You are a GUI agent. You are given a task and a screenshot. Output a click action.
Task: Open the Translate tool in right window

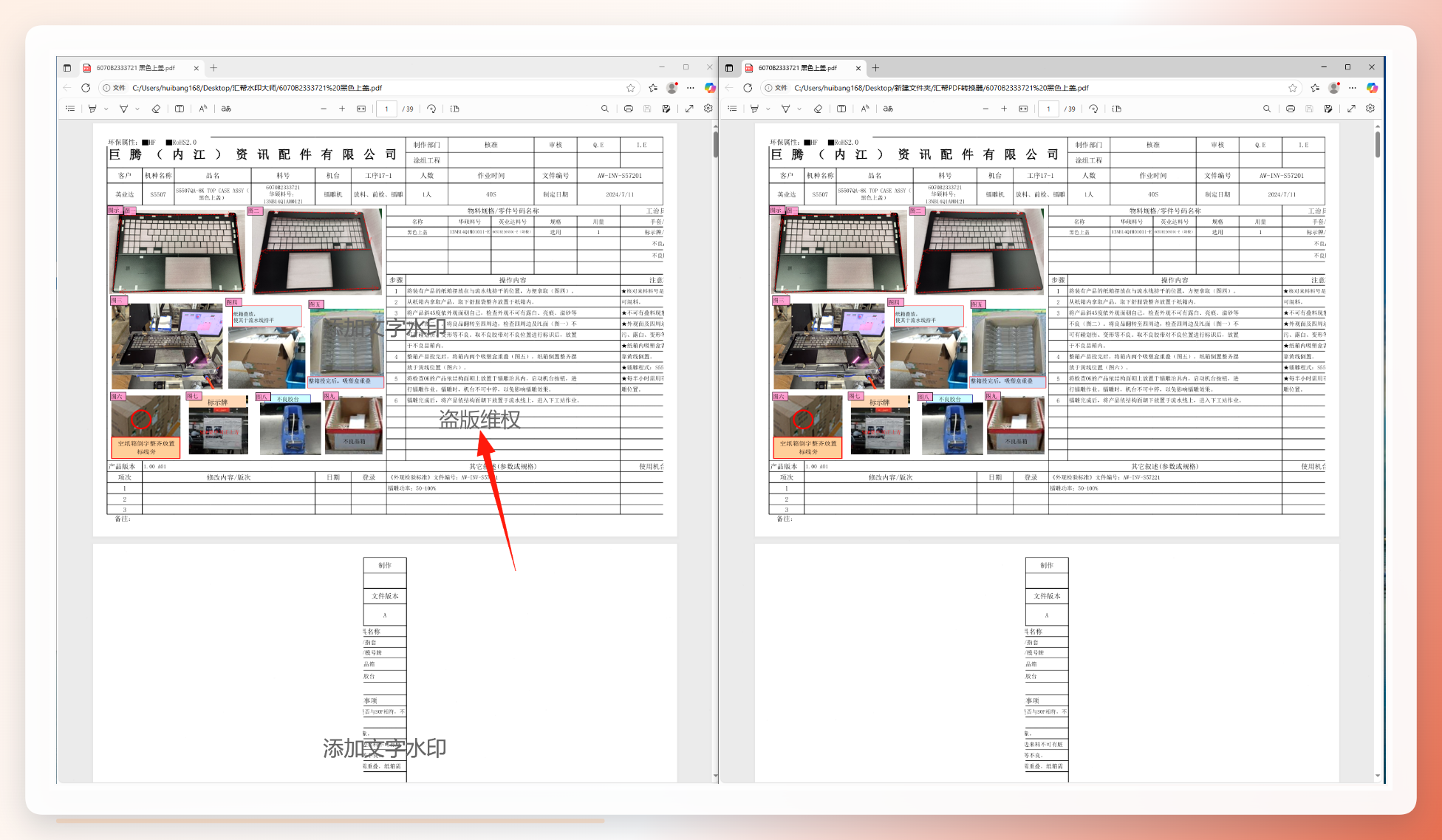[888, 109]
